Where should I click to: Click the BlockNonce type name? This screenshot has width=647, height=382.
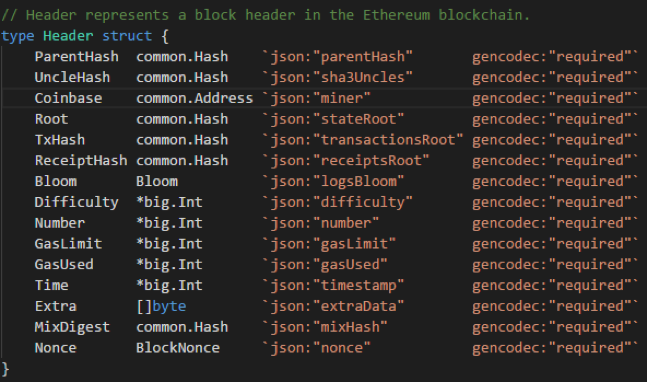pos(178,348)
